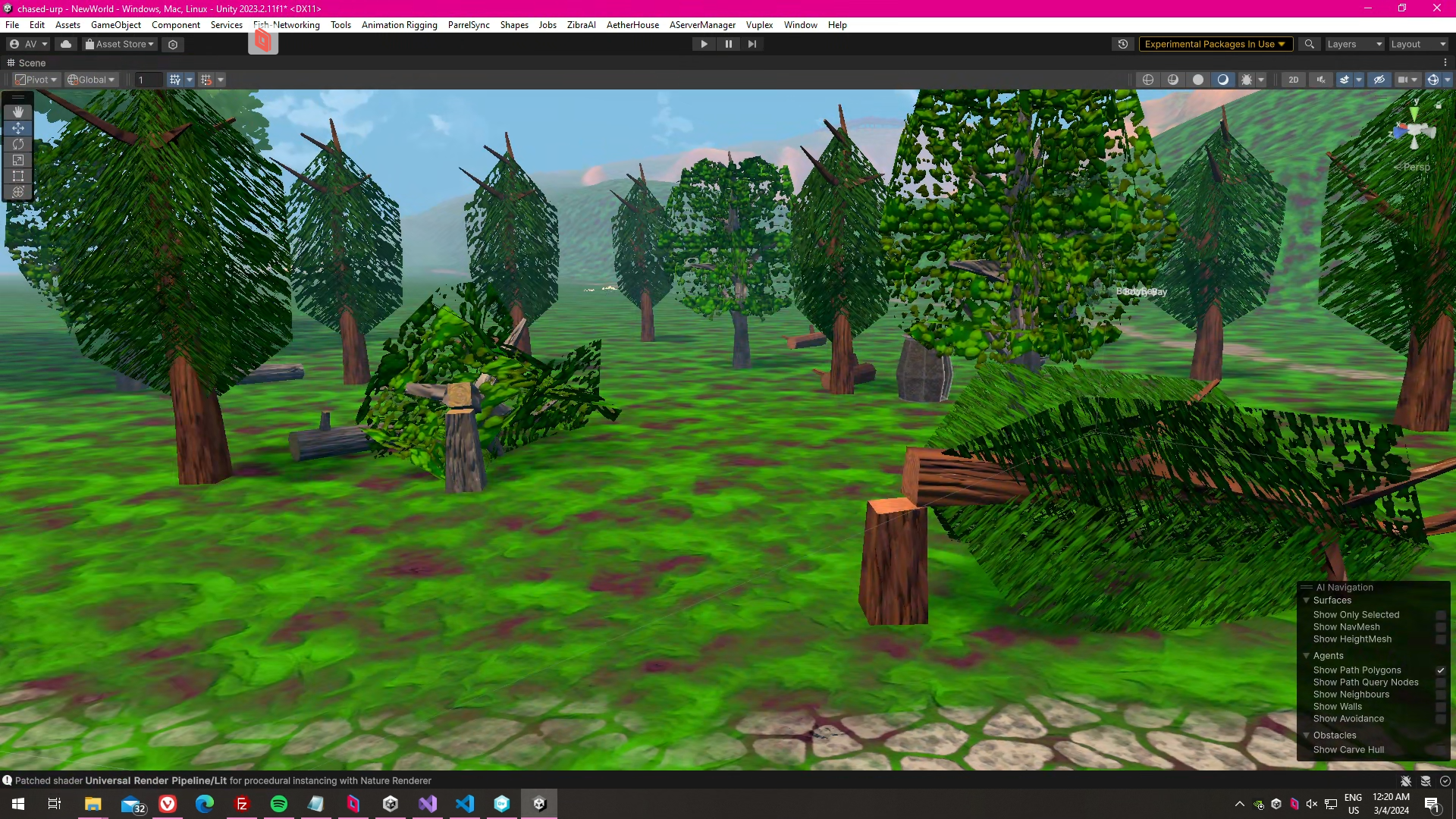1456x819 pixels.
Task: Select the Scale tool
Action: click(18, 160)
